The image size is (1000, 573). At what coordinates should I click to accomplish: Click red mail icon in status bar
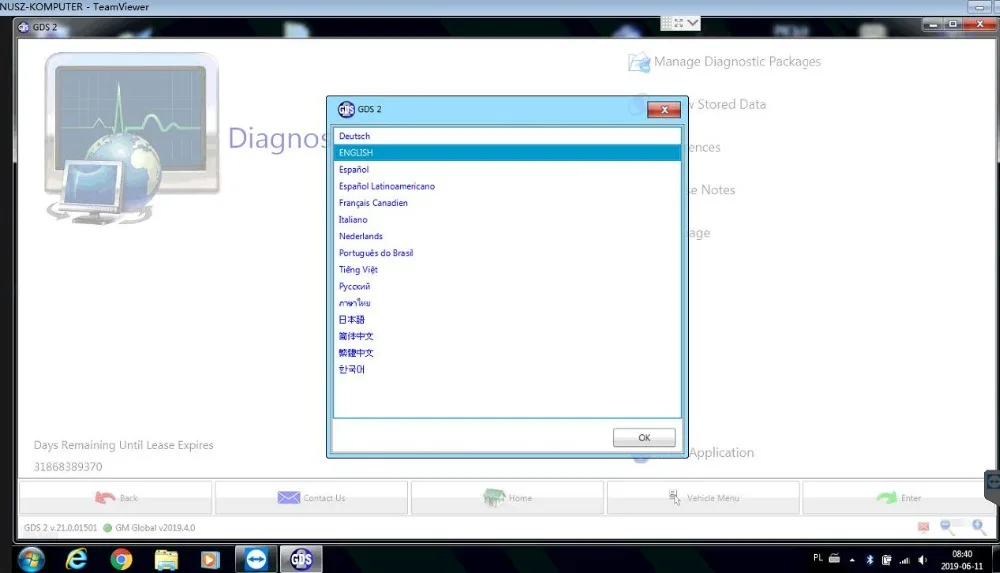point(923,526)
